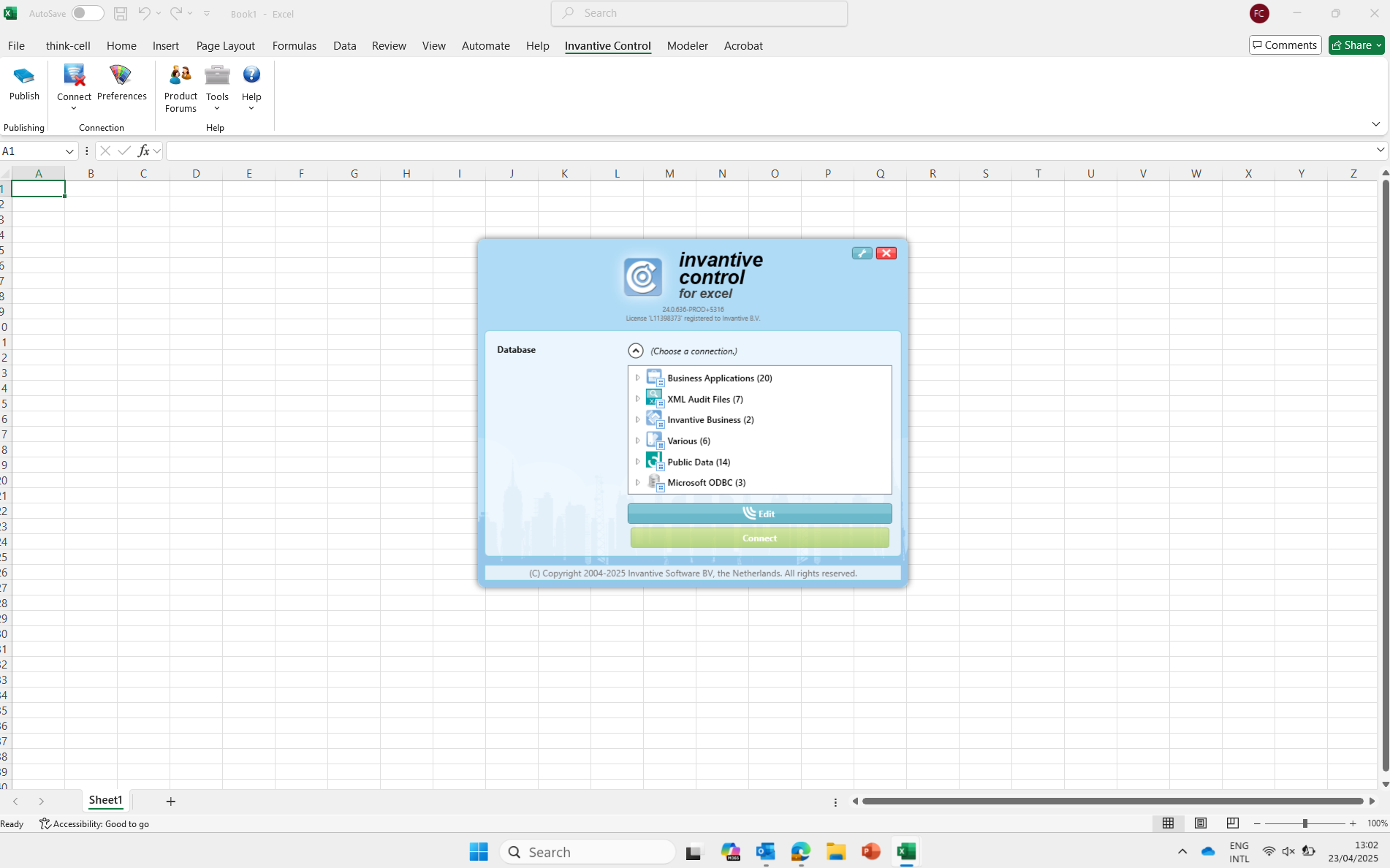The height and width of the screenshot is (868, 1390).
Task: Add a new sheet with plus icon
Action: pyautogui.click(x=170, y=802)
